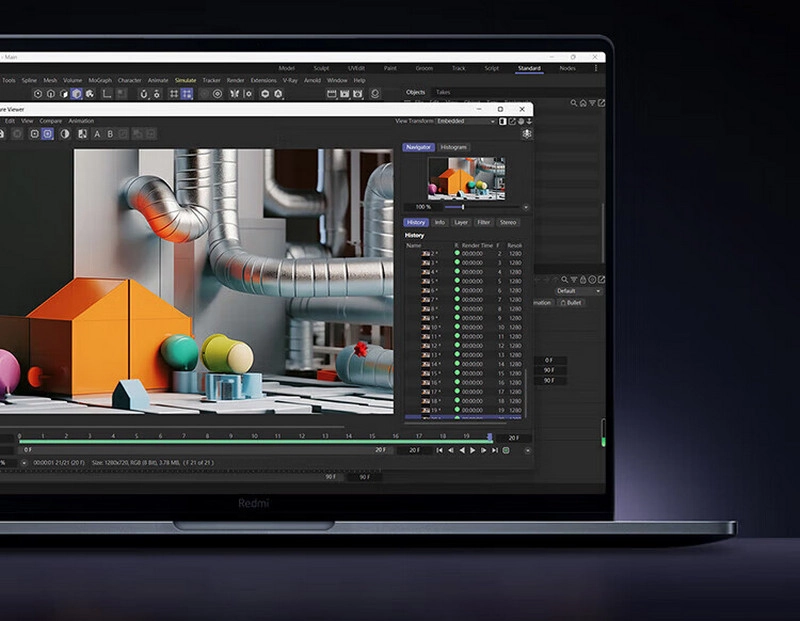The height and width of the screenshot is (621, 800).
Task: Switch to the Layer tab
Action: pos(461,222)
